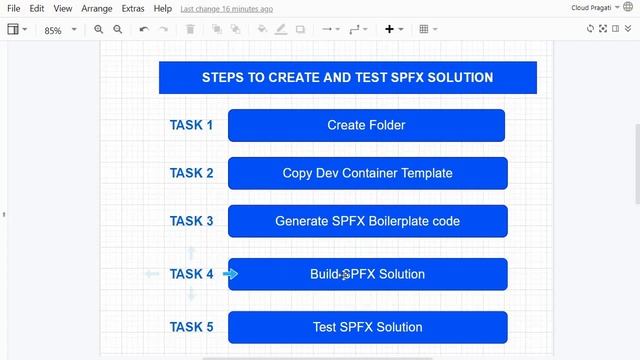640x360 pixels.
Task: Click the plus insert icon
Action: pos(389,29)
